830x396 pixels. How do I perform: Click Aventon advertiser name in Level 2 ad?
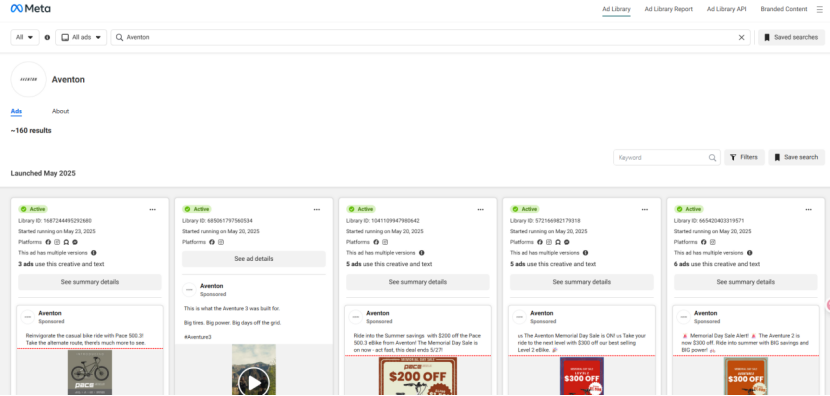click(542, 313)
